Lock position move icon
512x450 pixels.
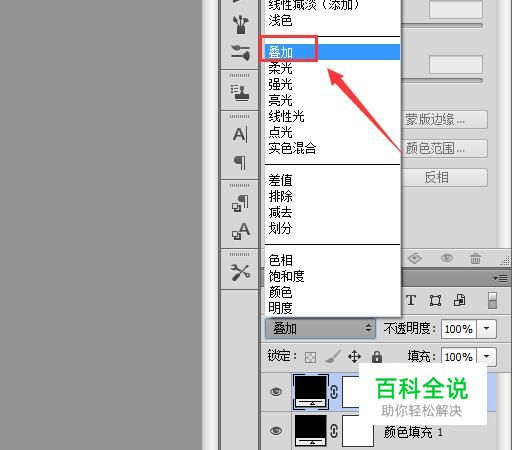[x=354, y=357]
